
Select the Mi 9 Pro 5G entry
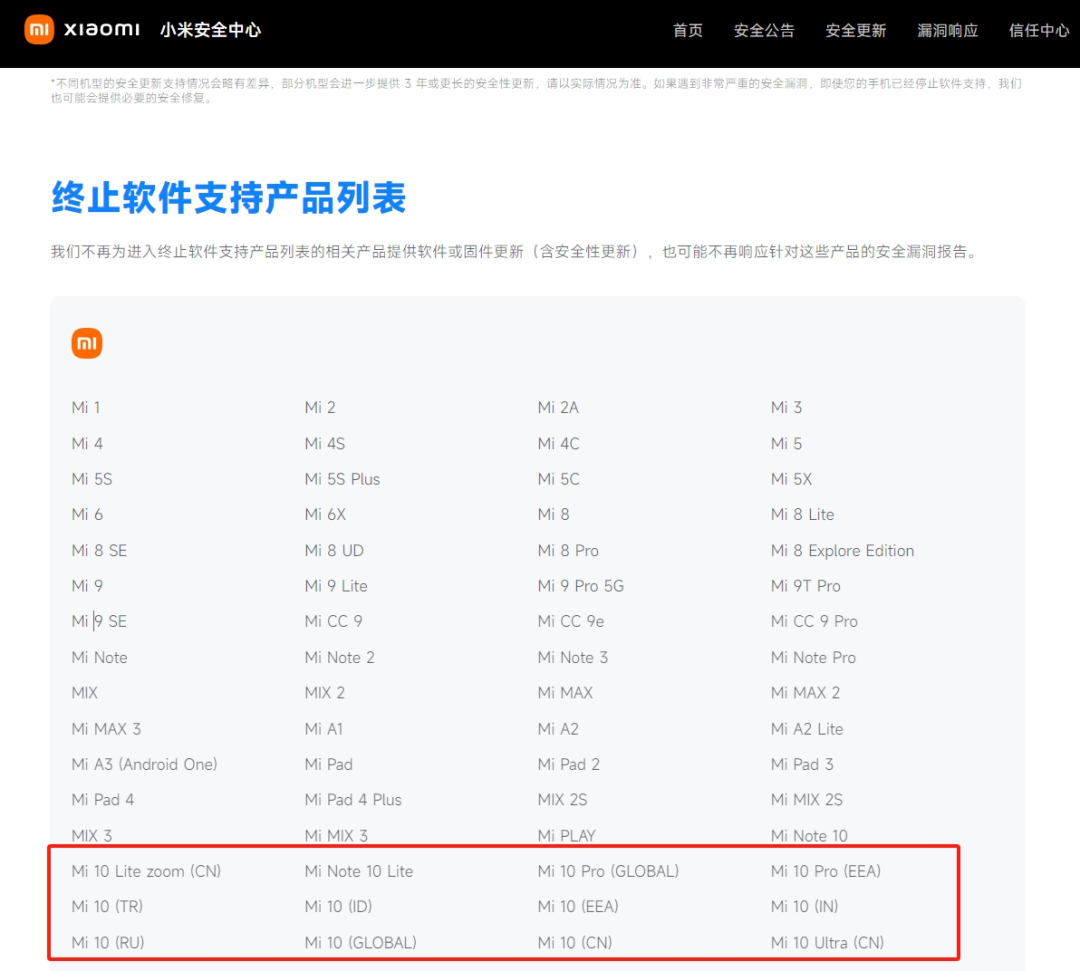pos(581,586)
